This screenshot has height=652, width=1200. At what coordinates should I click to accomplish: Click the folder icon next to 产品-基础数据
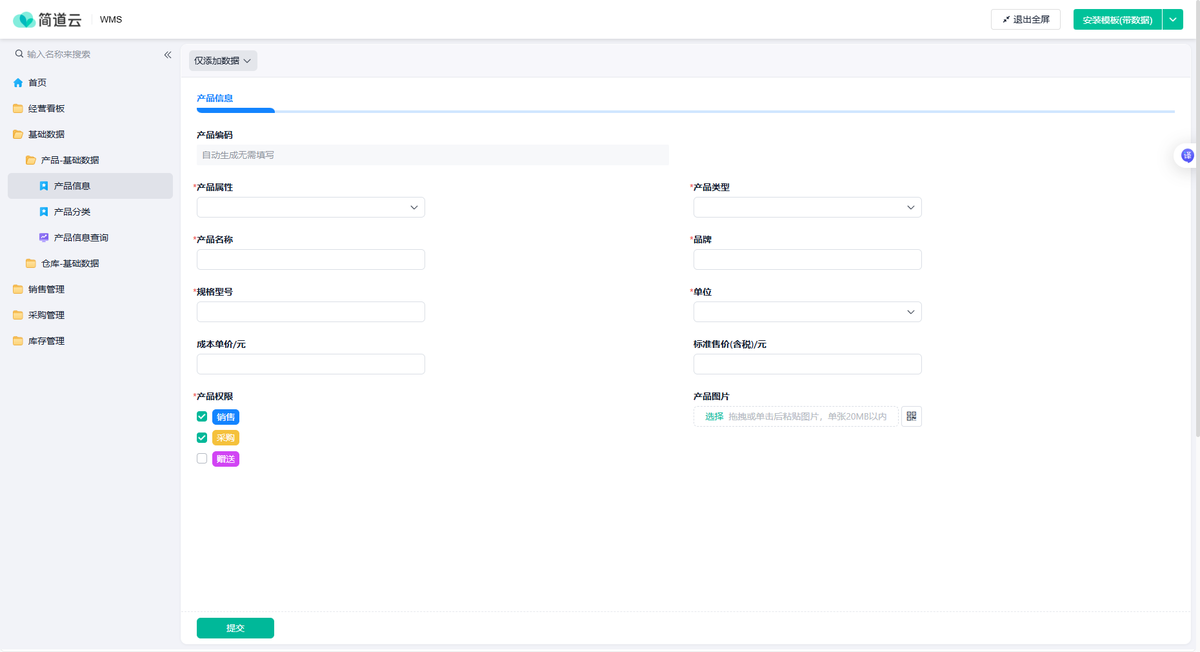(x=31, y=160)
